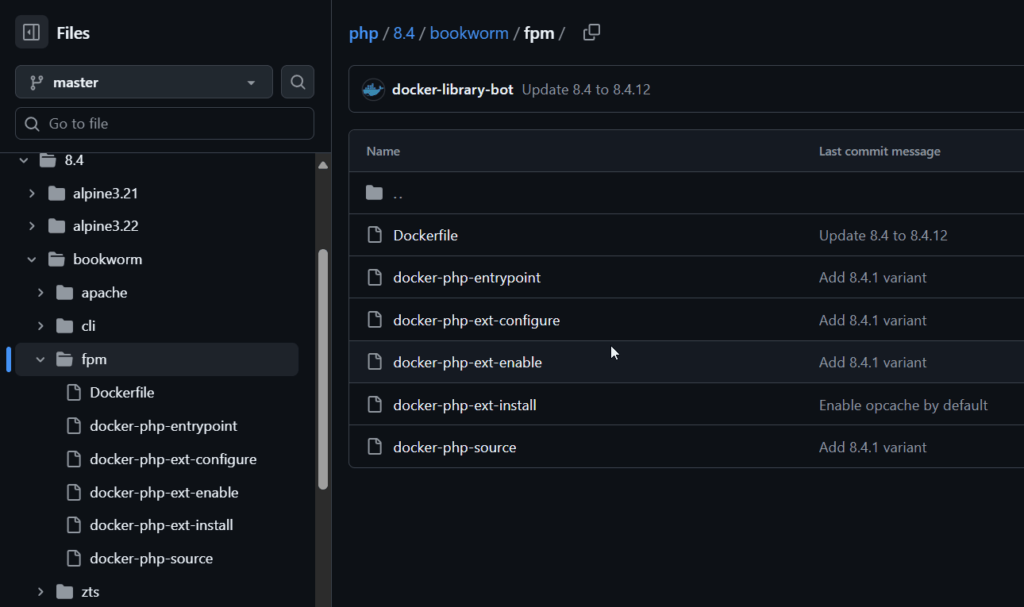The image size is (1024, 607).
Task: Select the cli folder in the tree
Action: (89, 326)
